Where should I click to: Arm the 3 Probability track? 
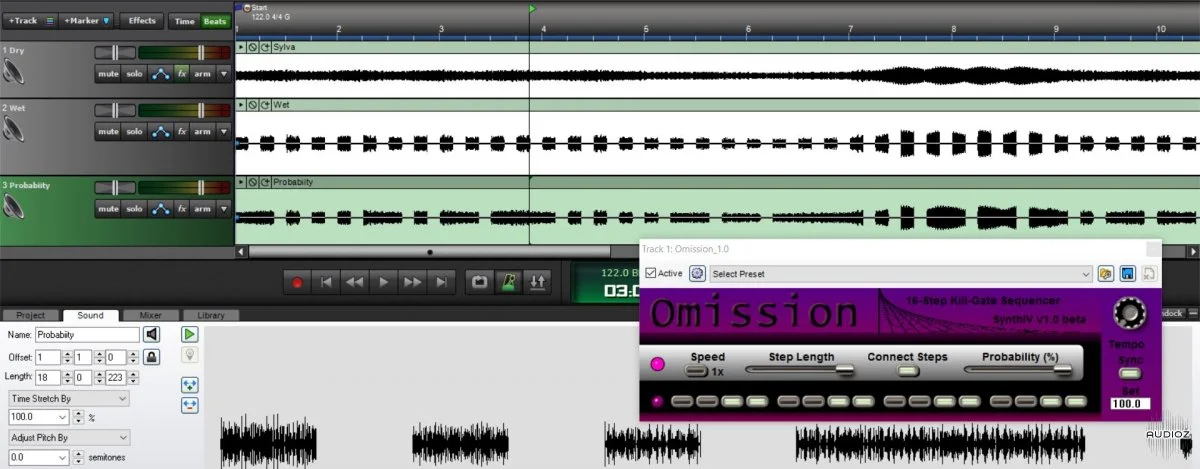pos(202,209)
